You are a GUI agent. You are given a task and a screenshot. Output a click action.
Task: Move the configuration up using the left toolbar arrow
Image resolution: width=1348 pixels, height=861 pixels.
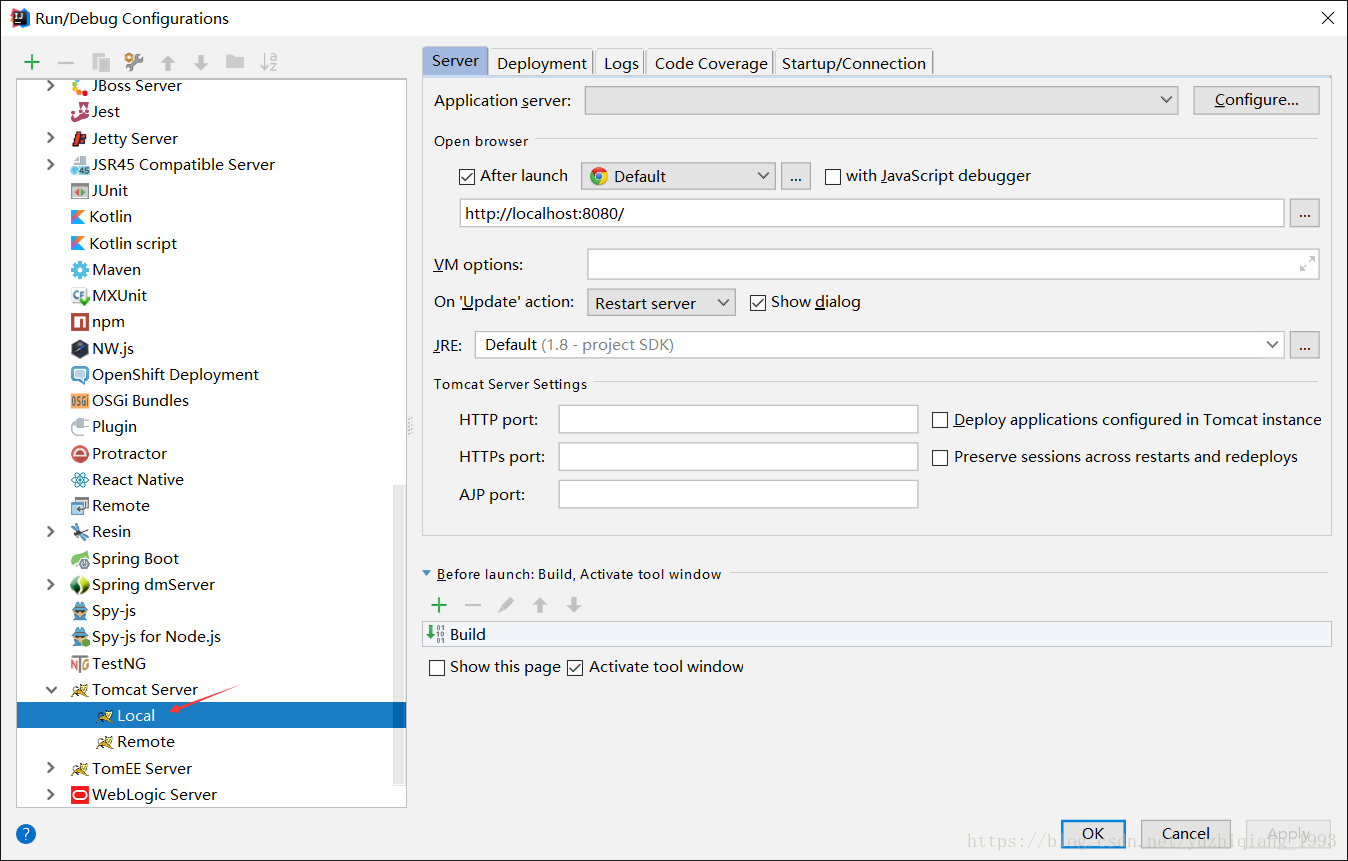click(168, 62)
